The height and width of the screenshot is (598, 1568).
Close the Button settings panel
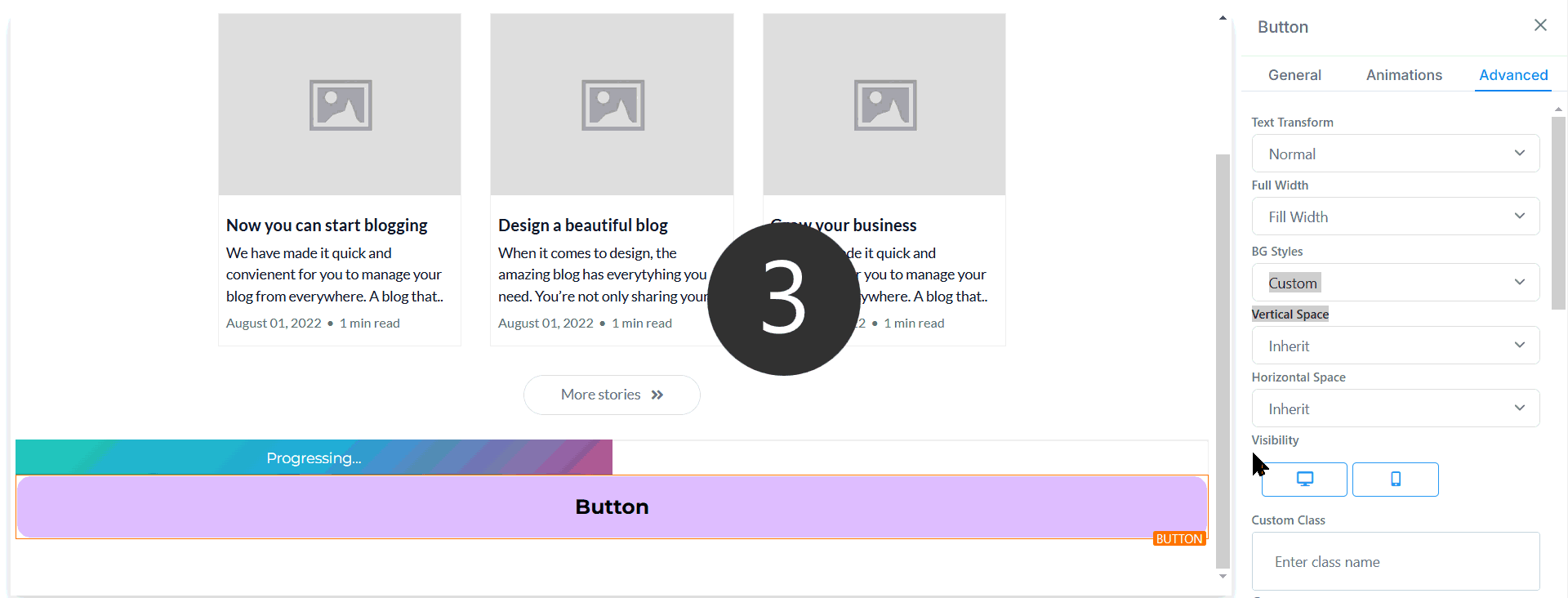point(1540,25)
